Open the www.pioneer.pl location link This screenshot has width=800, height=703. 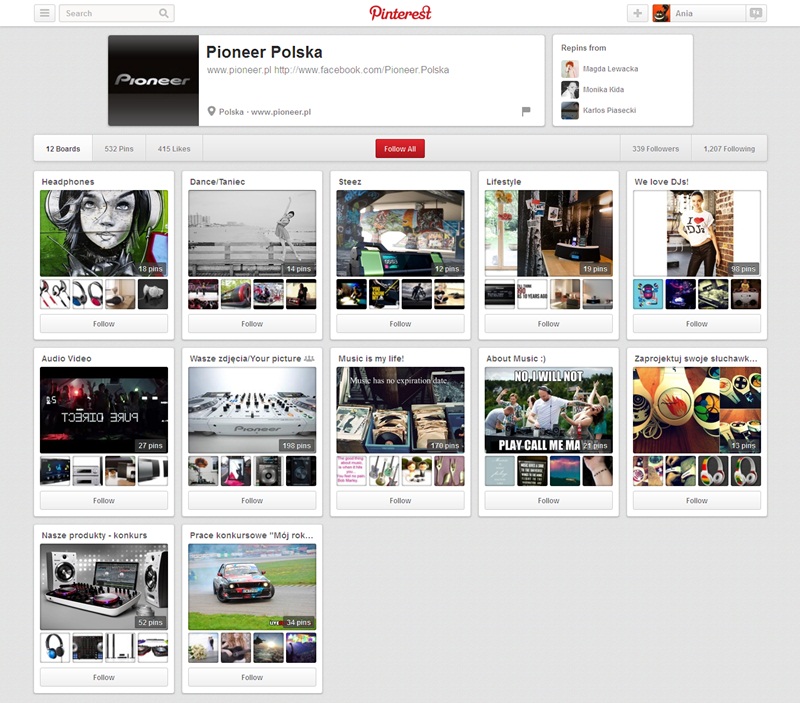pos(281,112)
